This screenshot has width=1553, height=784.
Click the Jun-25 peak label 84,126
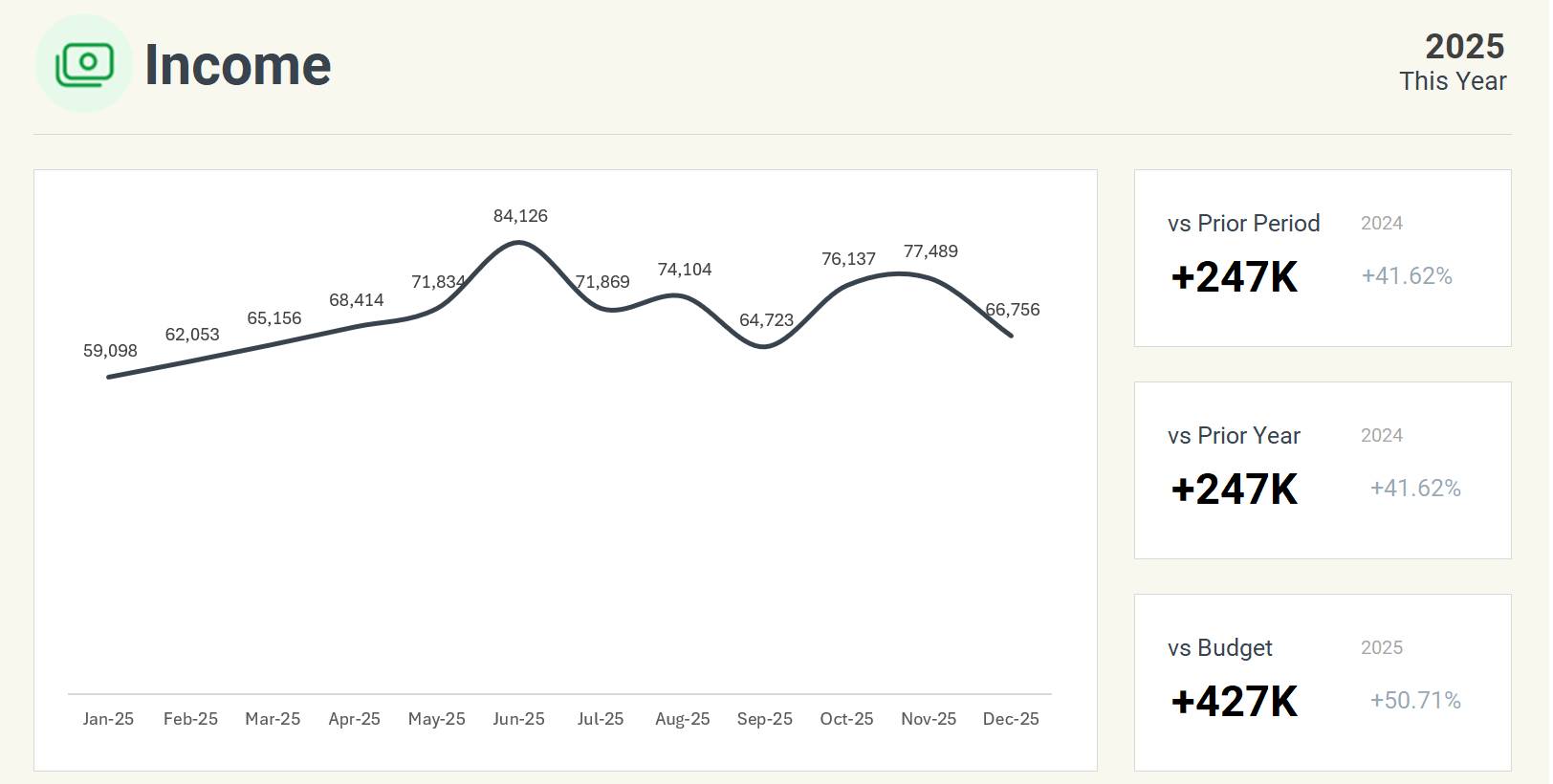click(x=520, y=216)
